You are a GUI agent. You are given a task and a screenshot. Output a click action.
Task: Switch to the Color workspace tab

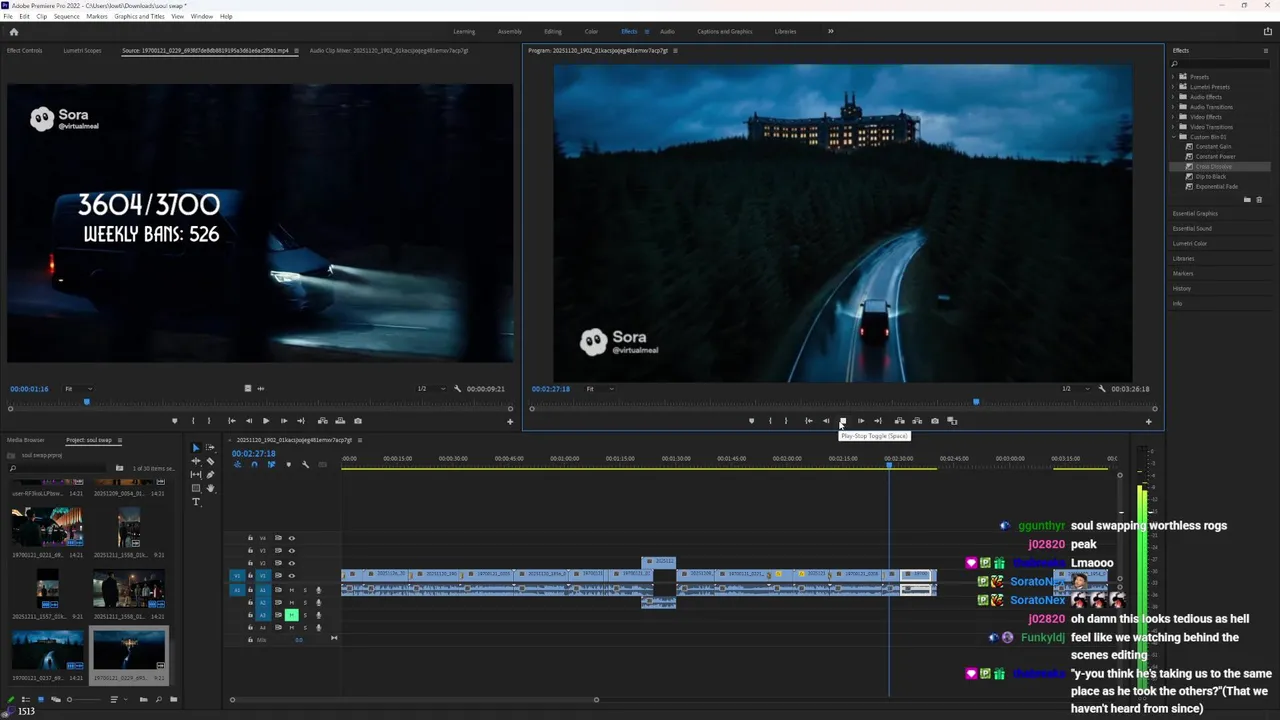click(x=591, y=31)
